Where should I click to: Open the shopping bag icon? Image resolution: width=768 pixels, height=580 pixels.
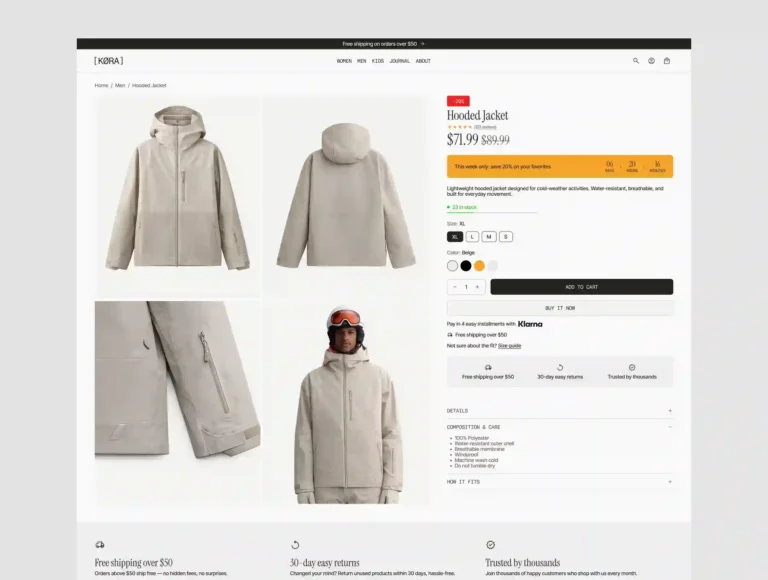coord(667,61)
